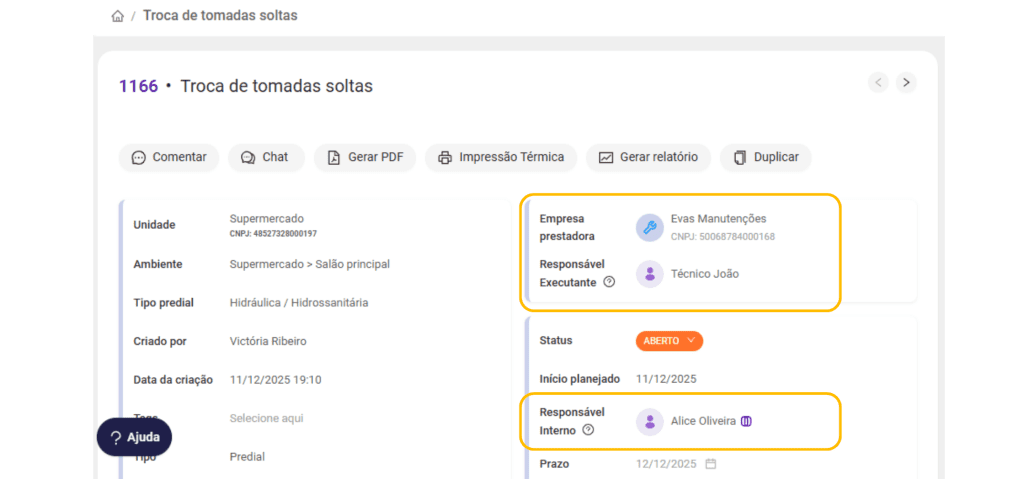Go to the next work order arrow
The height and width of the screenshot is (479, 1024).
(x=906, y=83)
